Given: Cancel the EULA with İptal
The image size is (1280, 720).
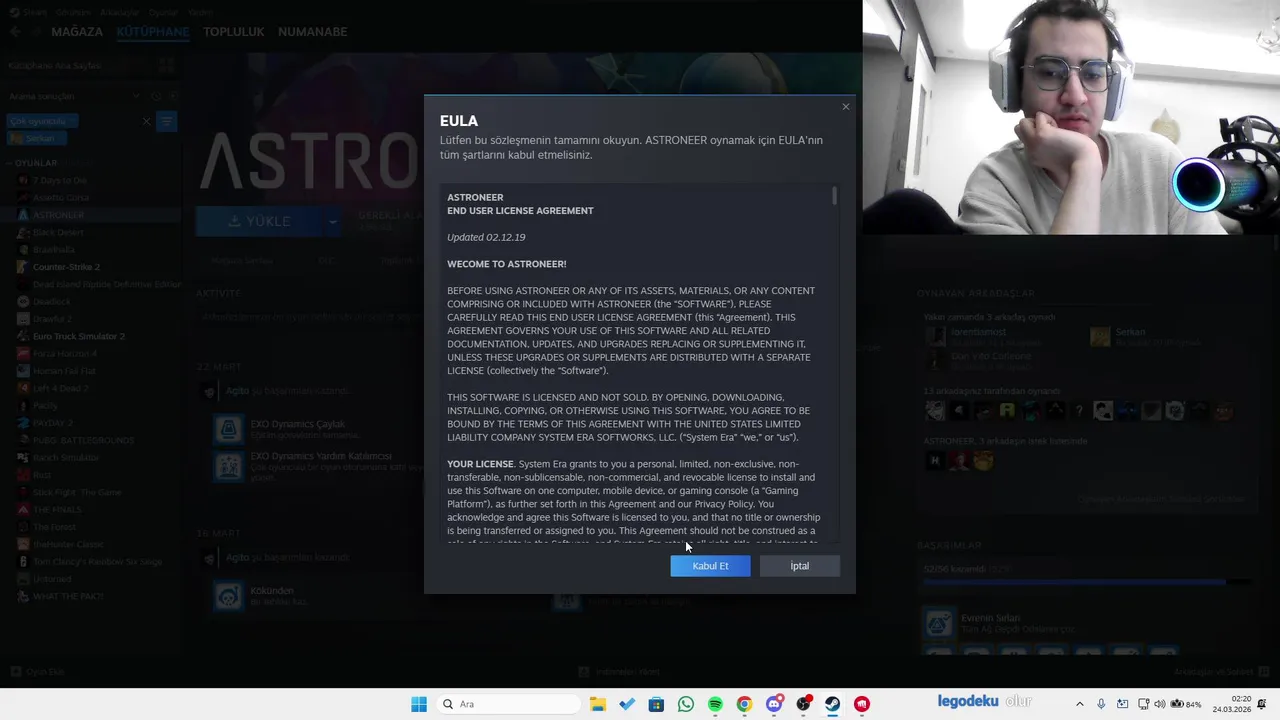Looking at the screenshot, I should 799,566.
